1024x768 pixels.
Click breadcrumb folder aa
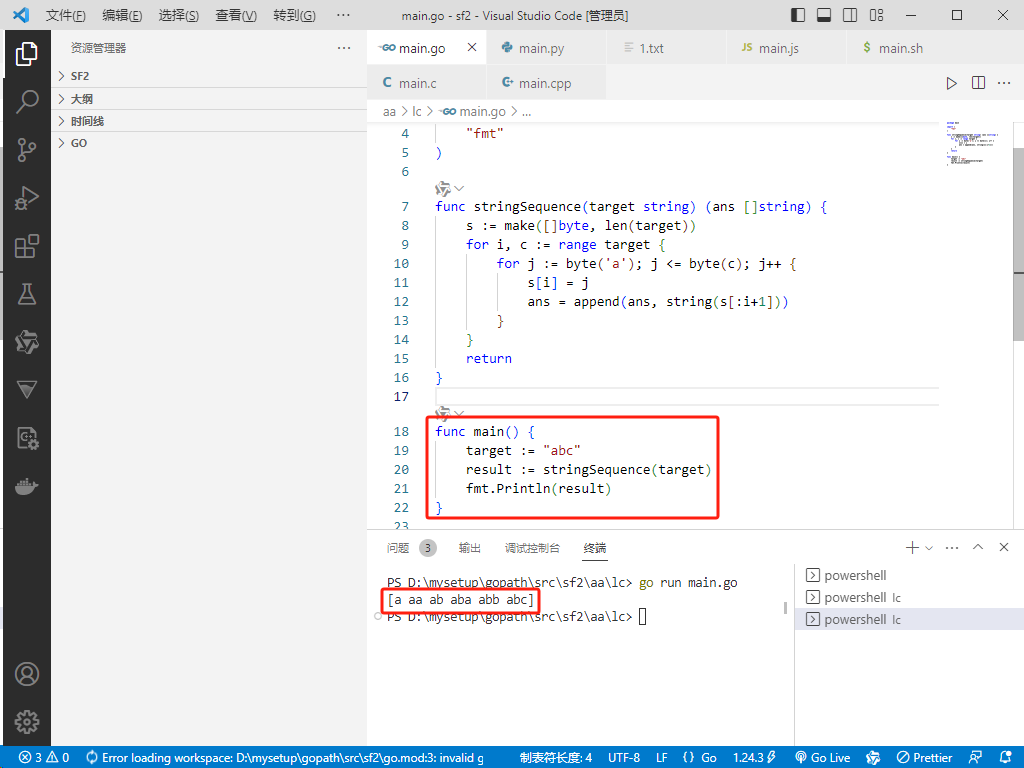point(389,112)
